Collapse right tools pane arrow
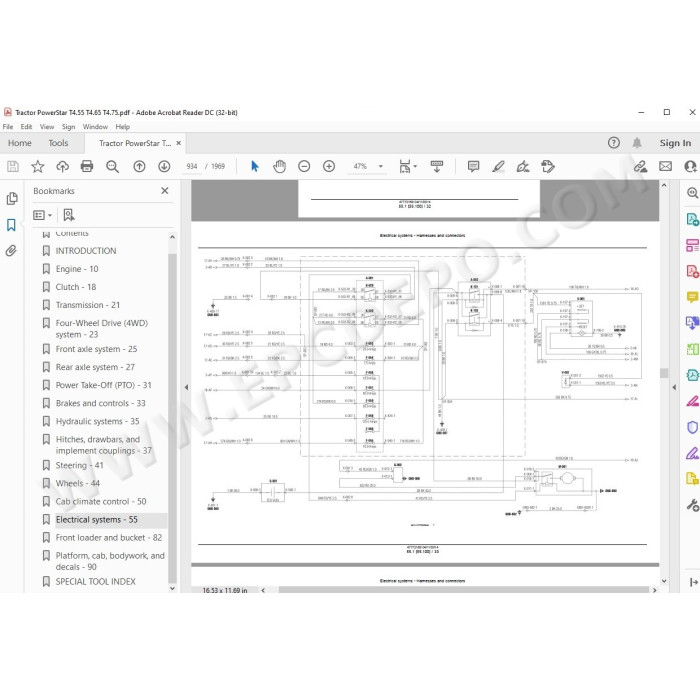This screenshot has width=700, height=700. [x=674, y=388]
